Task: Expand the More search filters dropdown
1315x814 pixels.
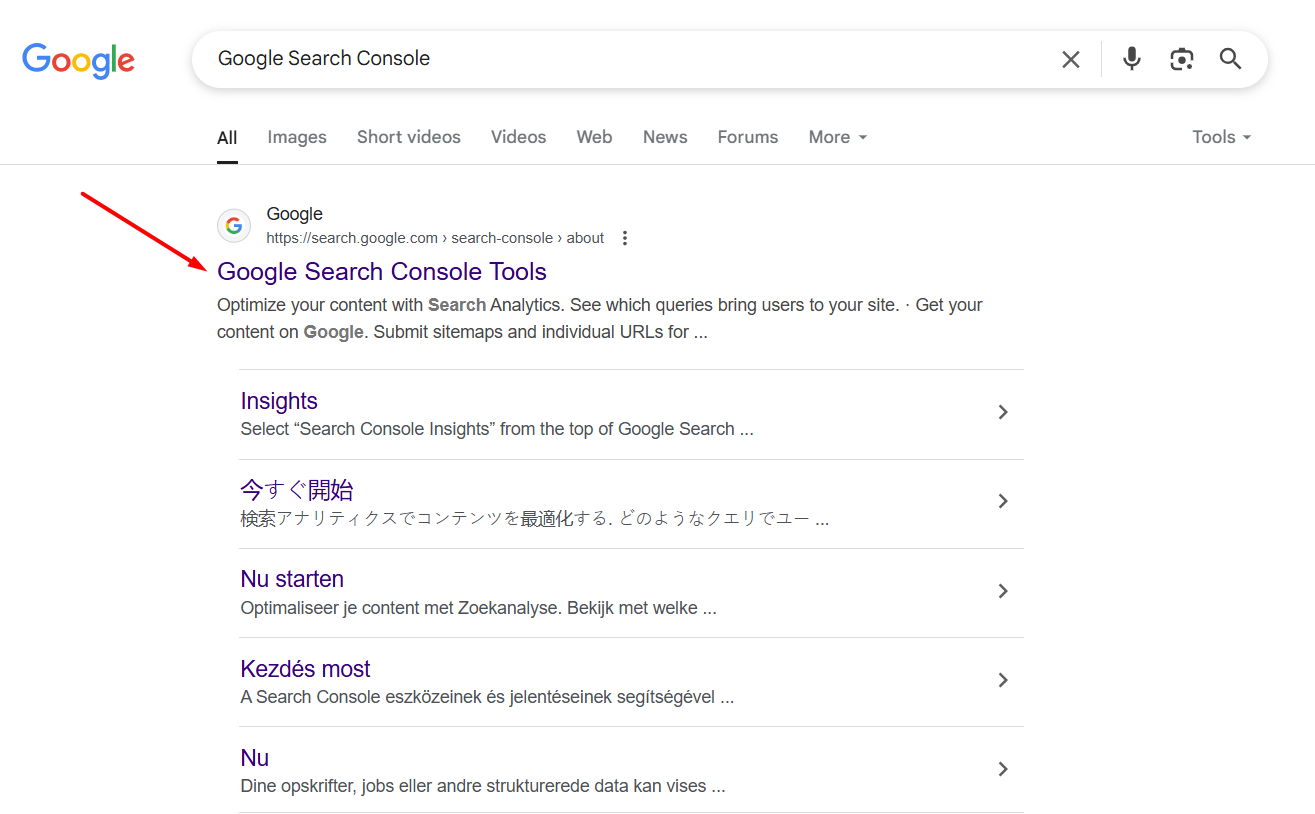Action: pos(837,137)
